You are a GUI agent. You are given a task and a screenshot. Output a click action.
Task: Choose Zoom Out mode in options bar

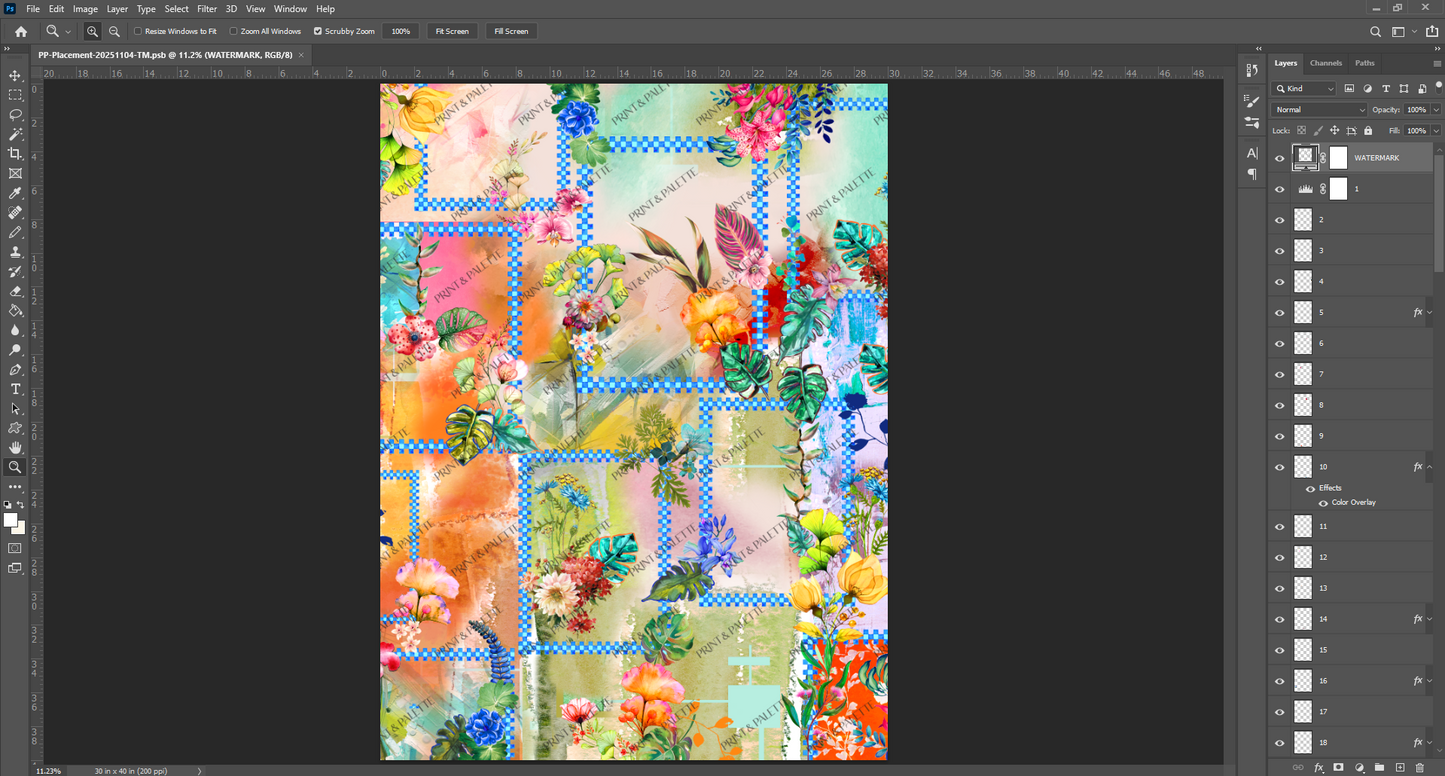click(114, 31)
